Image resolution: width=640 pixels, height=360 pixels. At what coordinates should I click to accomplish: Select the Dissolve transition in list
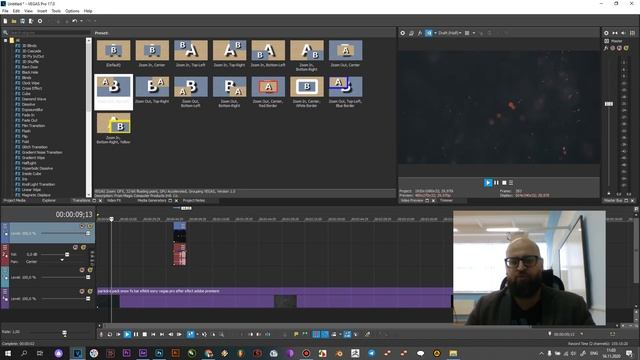pos(28,104)
